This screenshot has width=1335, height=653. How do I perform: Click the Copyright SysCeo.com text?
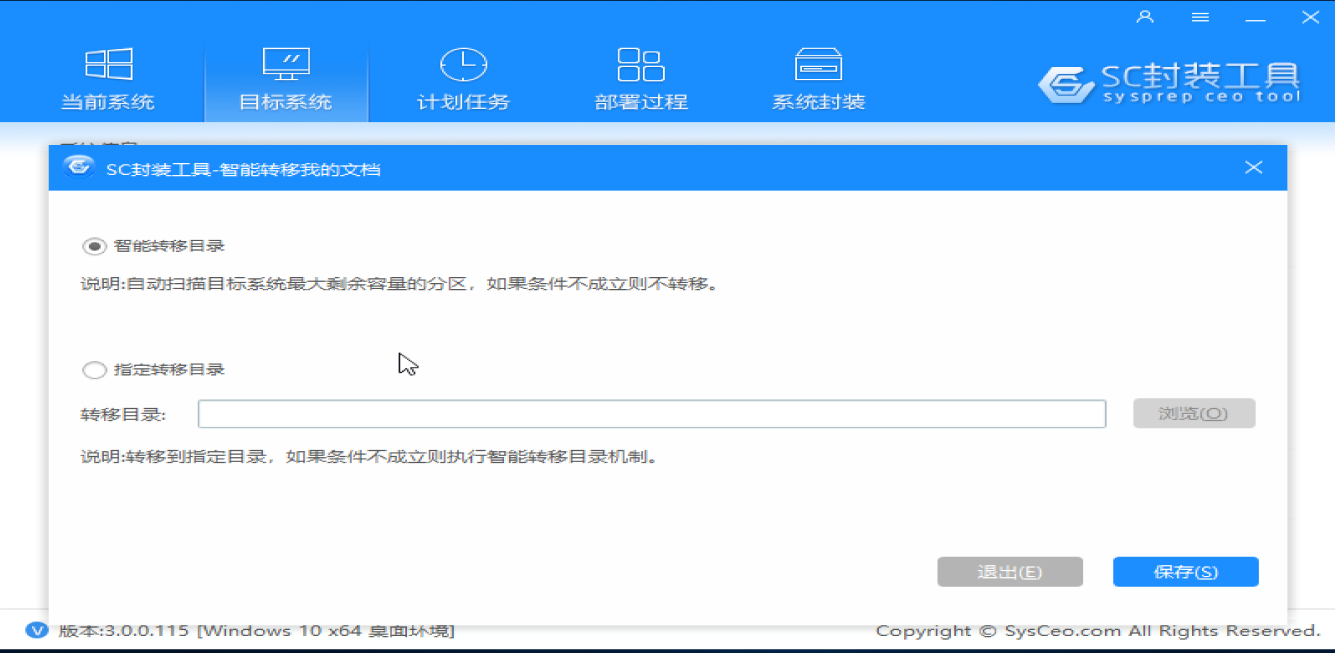tap(1098, 631)
